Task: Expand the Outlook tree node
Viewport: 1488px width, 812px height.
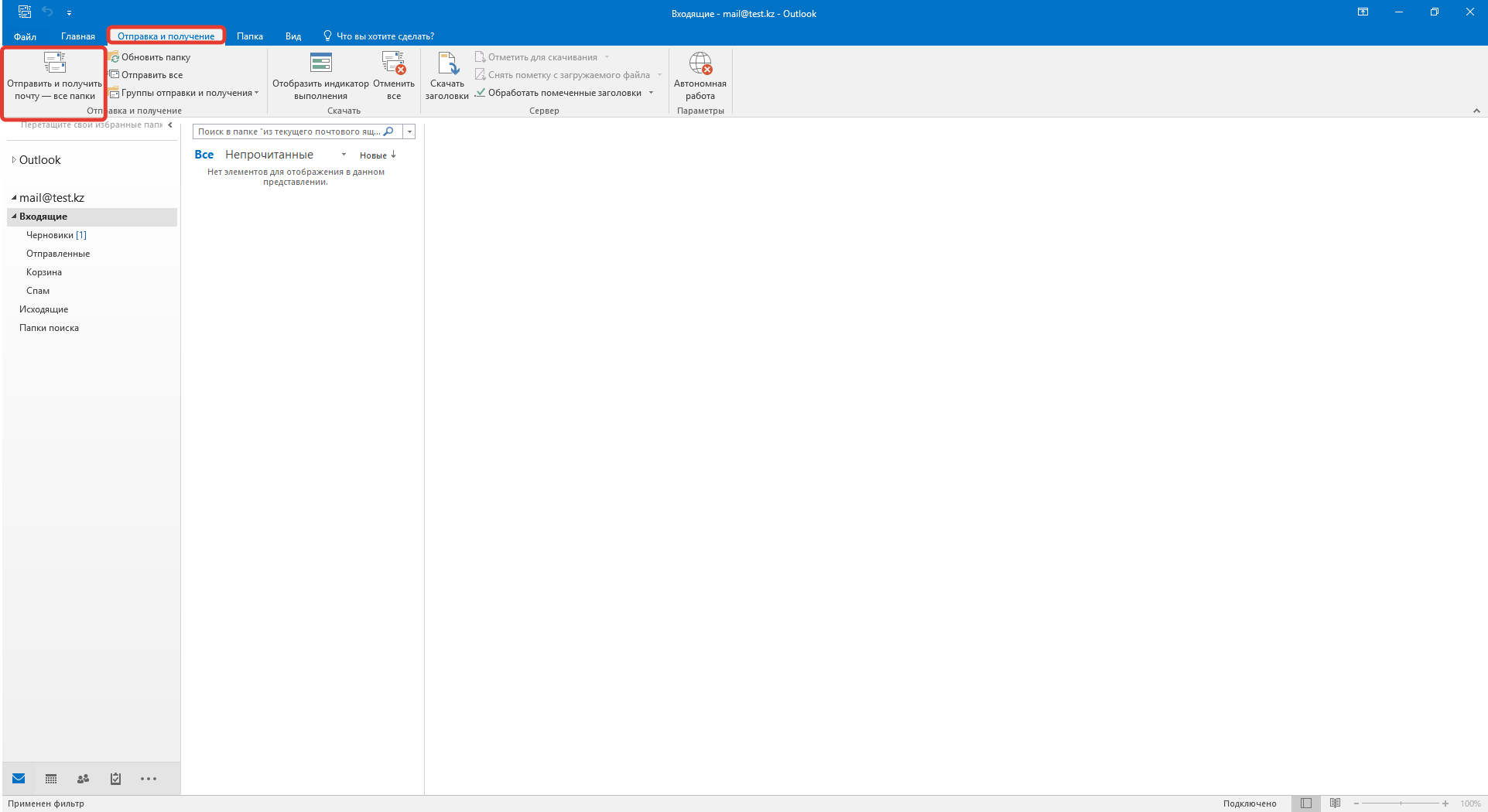Action: pos(14,160)
